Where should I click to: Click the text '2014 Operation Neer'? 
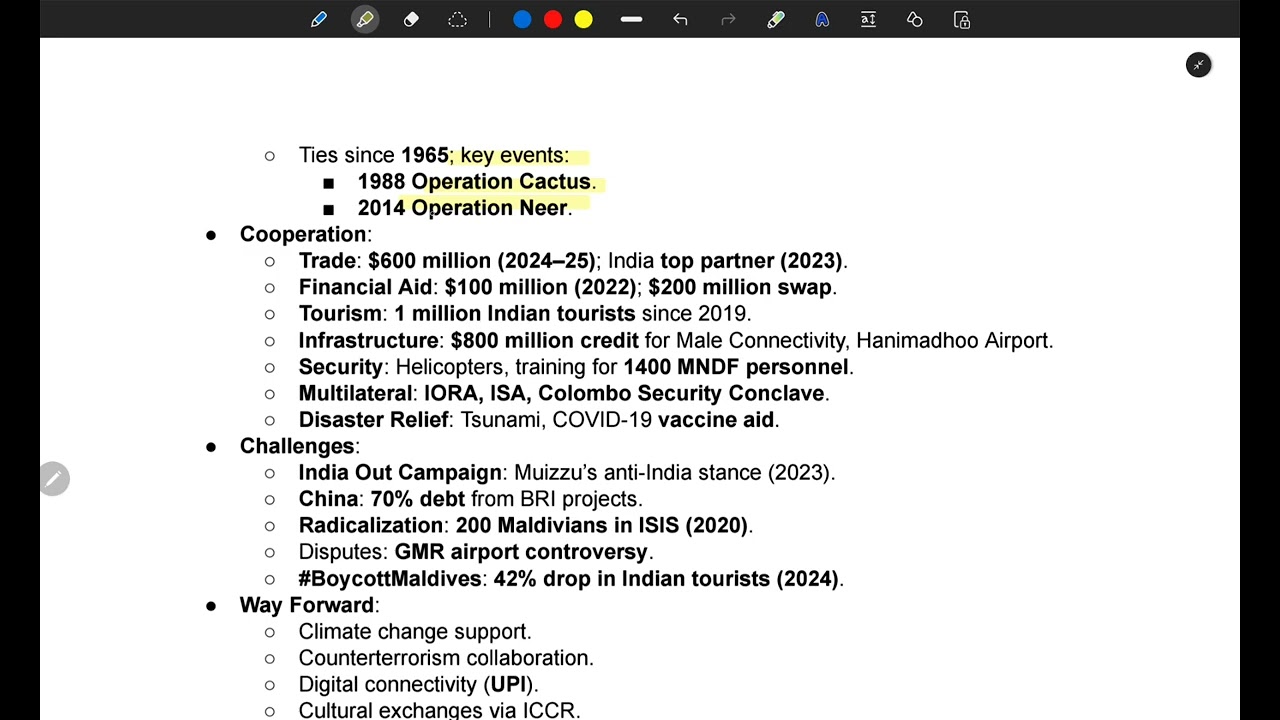click(x=462, y=208)
